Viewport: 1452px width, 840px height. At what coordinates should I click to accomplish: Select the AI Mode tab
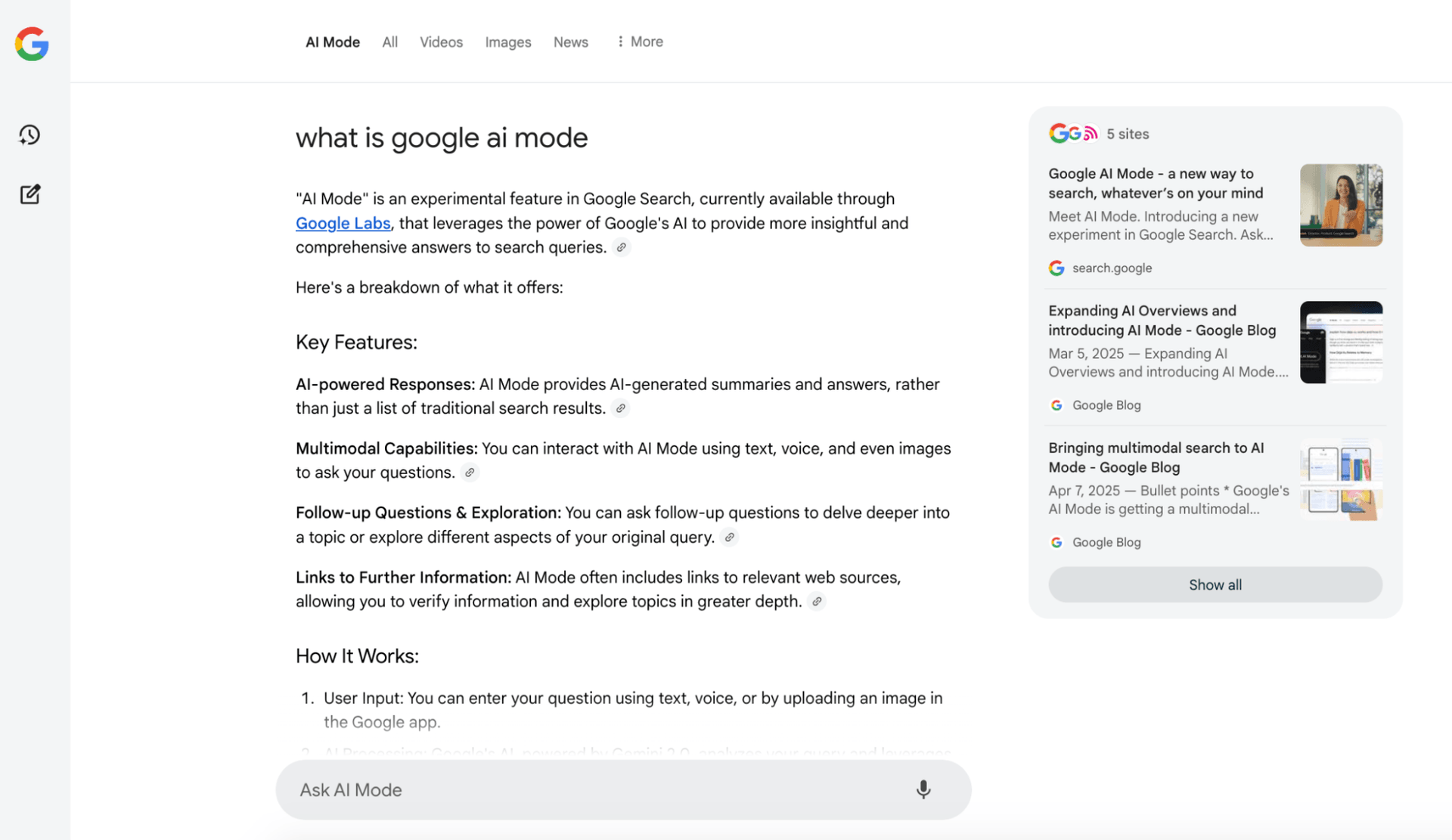[x=332, y=42]
